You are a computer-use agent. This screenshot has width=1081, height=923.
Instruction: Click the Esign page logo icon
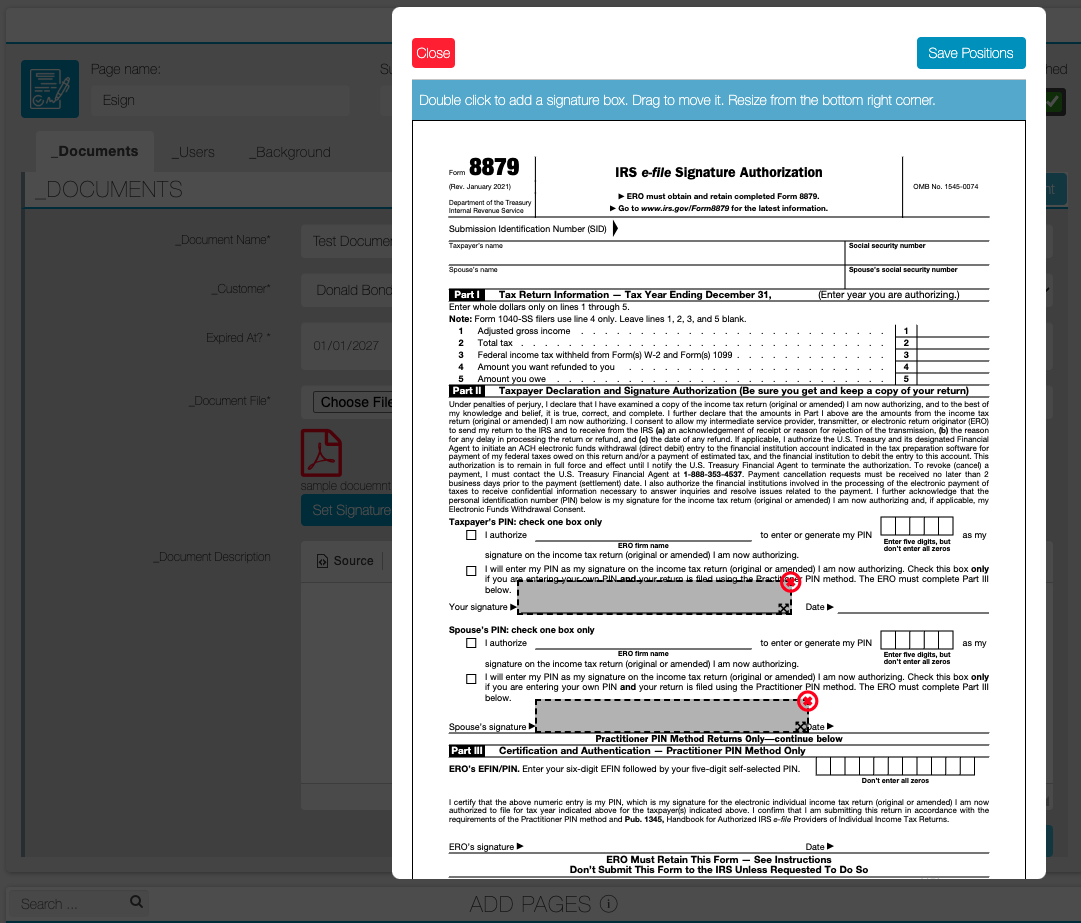[x=50, y=89]
